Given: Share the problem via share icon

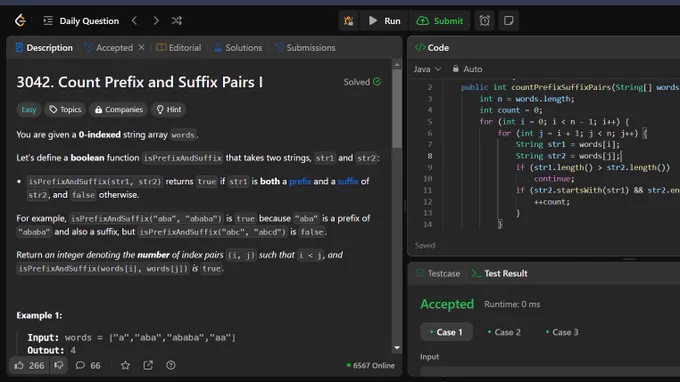Looking at the screenshot, I should pos(148,366).
